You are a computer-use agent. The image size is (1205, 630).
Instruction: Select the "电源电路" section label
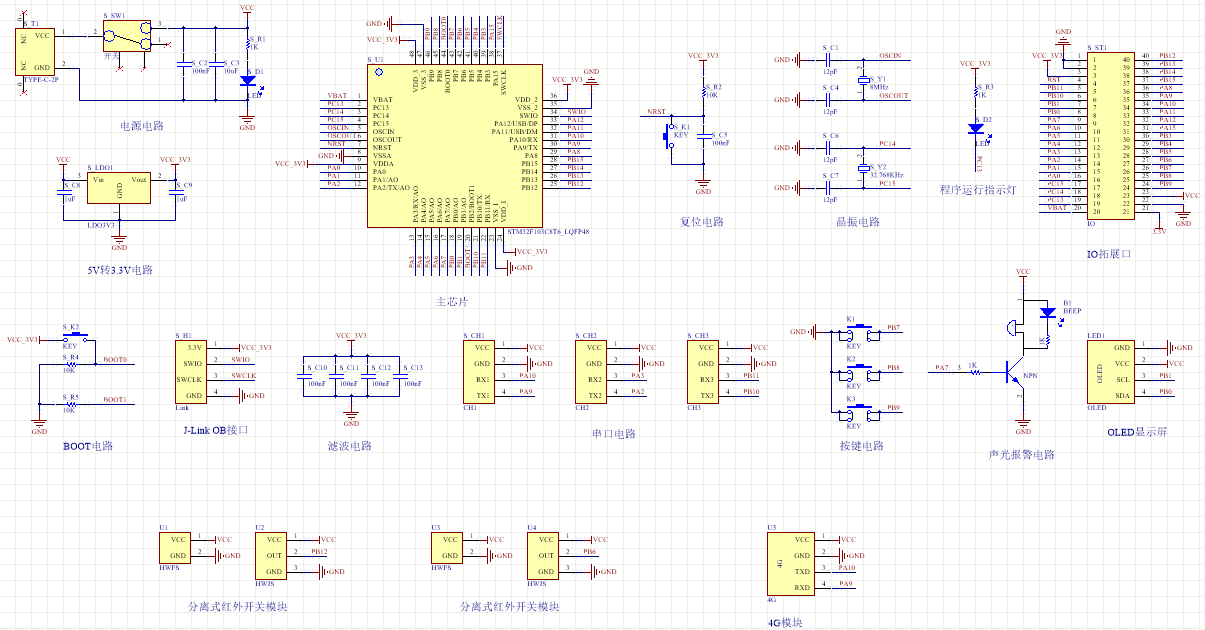coord(141,126)
